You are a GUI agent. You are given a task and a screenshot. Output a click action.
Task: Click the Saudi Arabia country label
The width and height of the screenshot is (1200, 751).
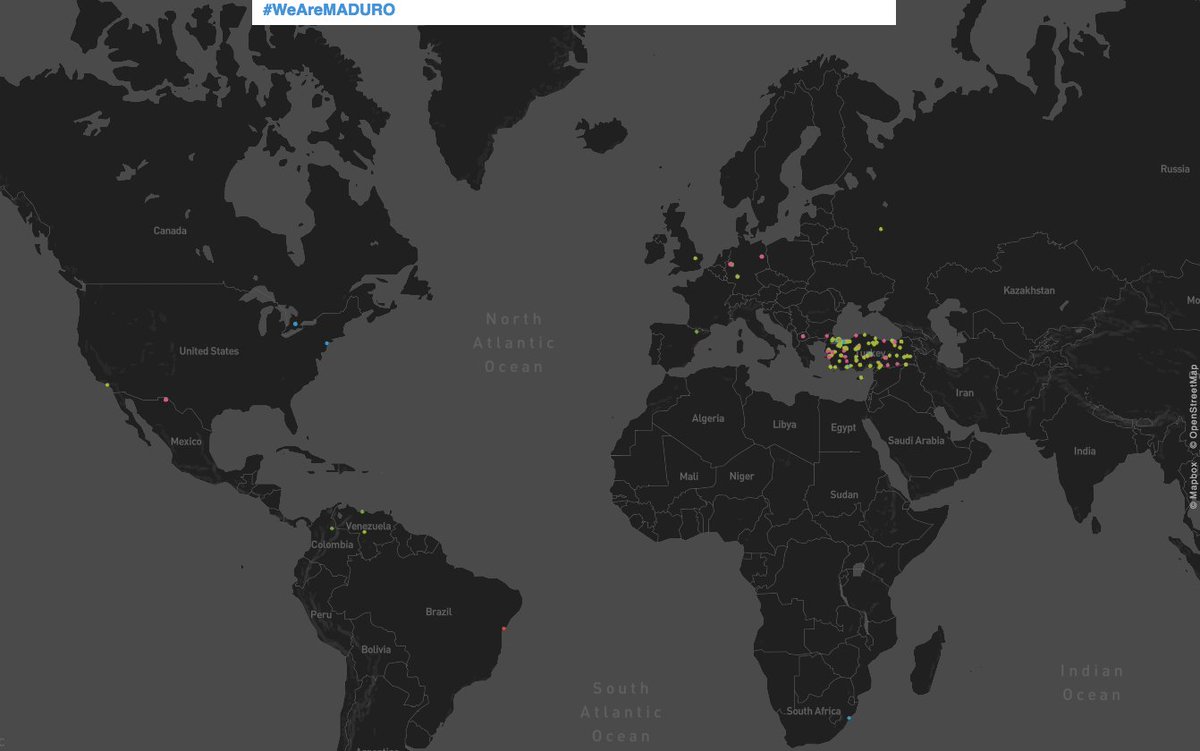coord(916,440)
